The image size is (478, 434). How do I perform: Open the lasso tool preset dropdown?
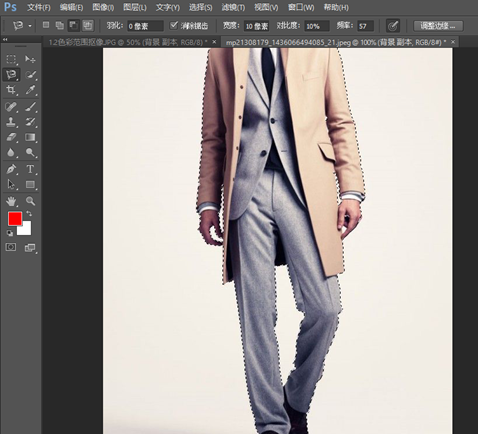(x=30, y=26)
